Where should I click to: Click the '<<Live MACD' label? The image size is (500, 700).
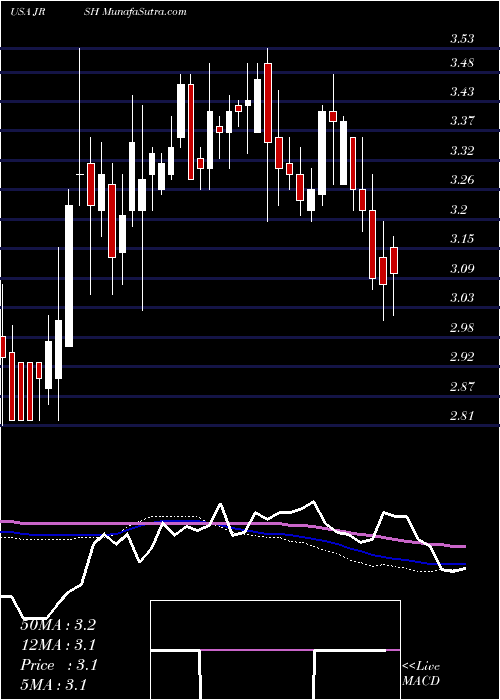421,674
